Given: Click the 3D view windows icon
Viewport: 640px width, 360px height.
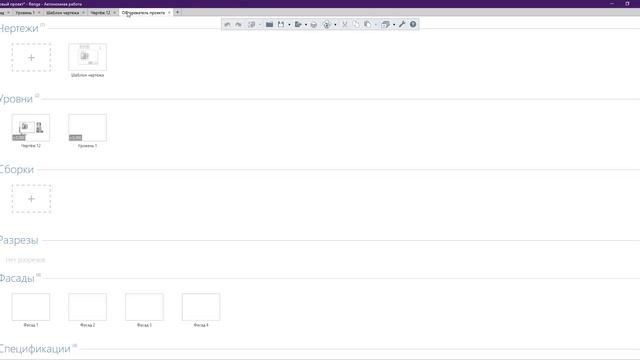Looking at the screenshot, I should pos(385,24).
